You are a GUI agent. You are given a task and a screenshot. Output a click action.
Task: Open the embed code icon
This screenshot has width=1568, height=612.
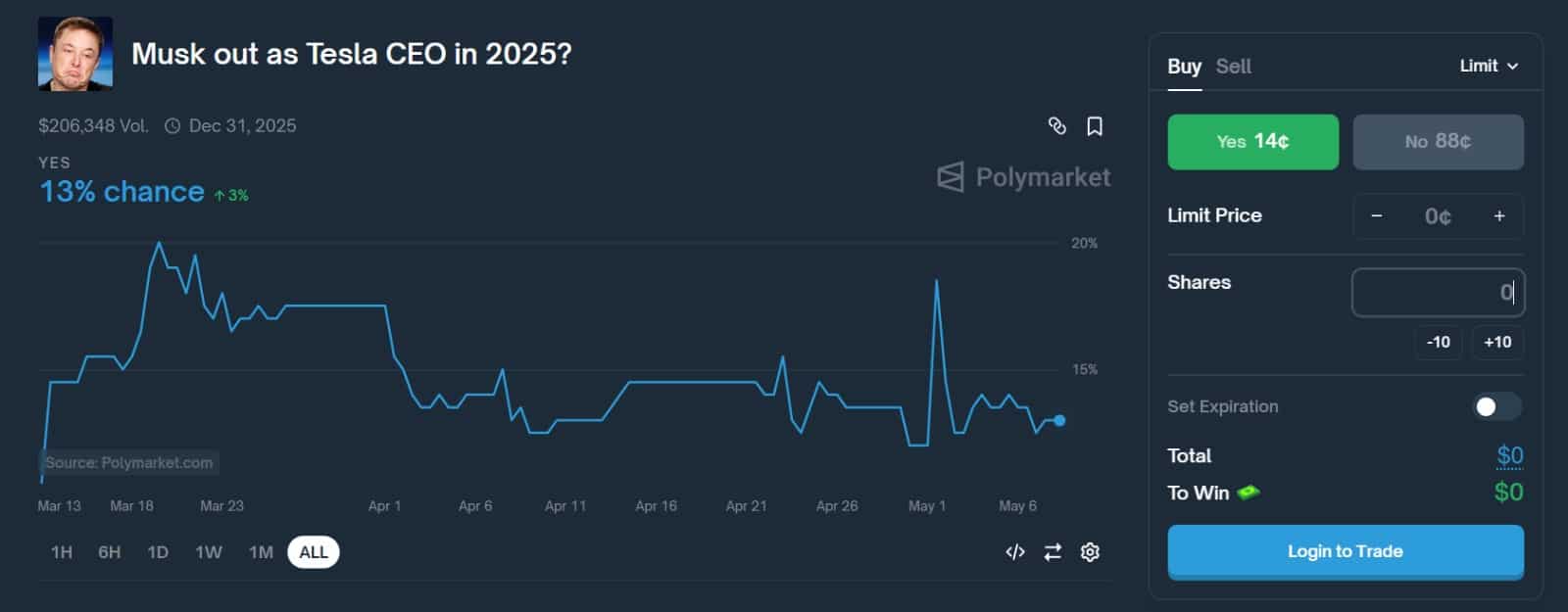click(1015, 552)
